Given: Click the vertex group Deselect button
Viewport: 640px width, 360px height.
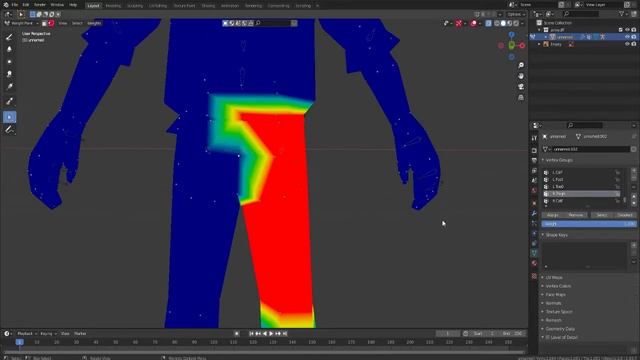Looking at the screenshot, I should tap(624, 215).
